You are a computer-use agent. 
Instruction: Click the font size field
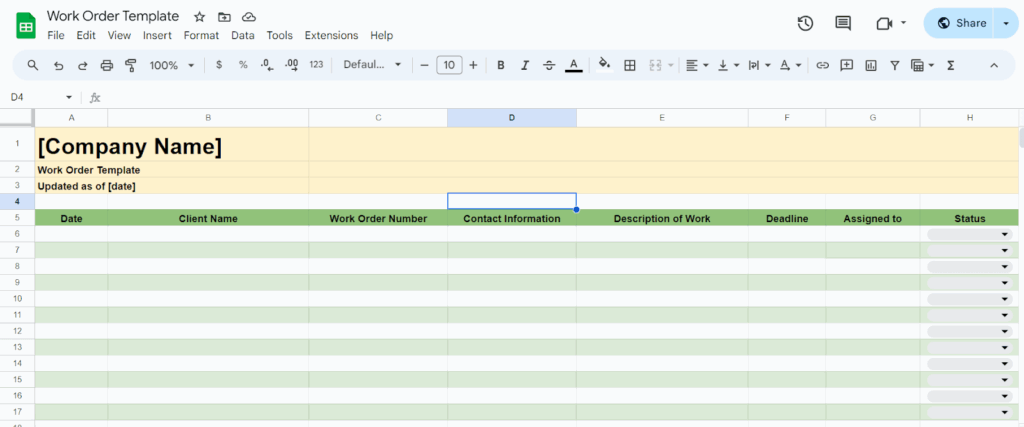tap(449, 65)
